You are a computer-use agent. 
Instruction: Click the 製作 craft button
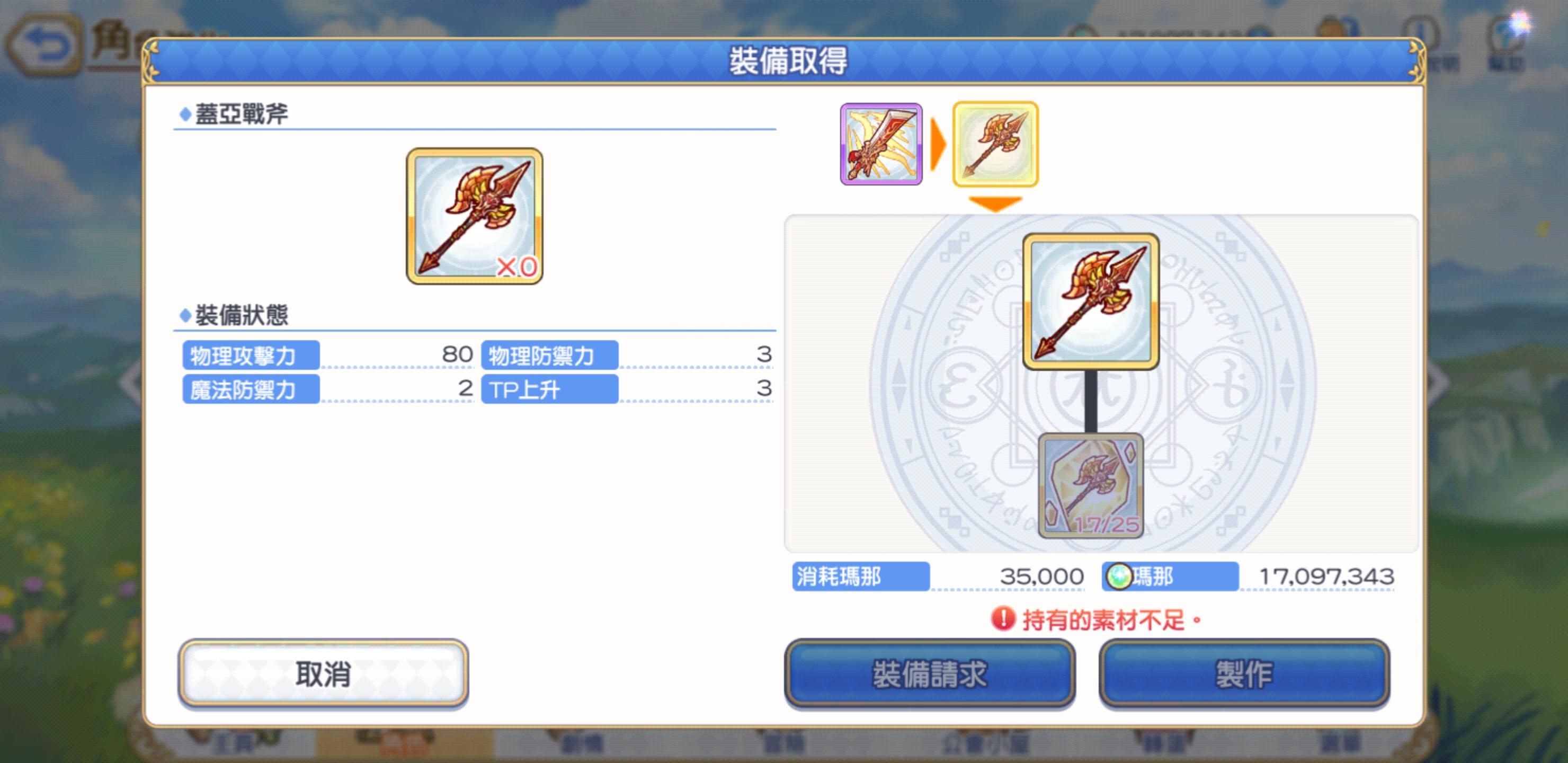[x=1244, y=673]
